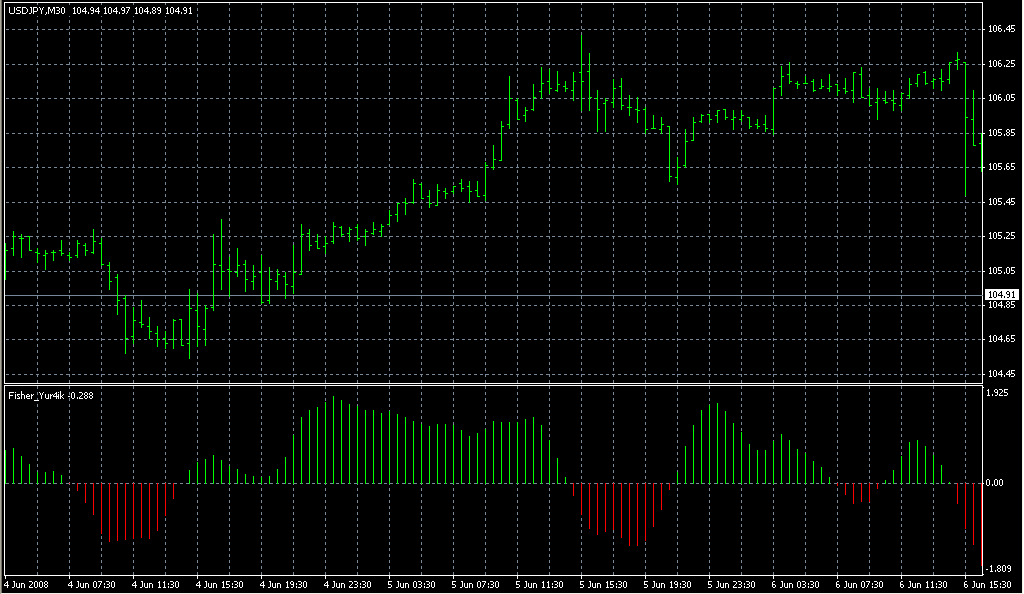
Task: Click the 4 Jun 07:30 time label
Action: tap(91, 585)
